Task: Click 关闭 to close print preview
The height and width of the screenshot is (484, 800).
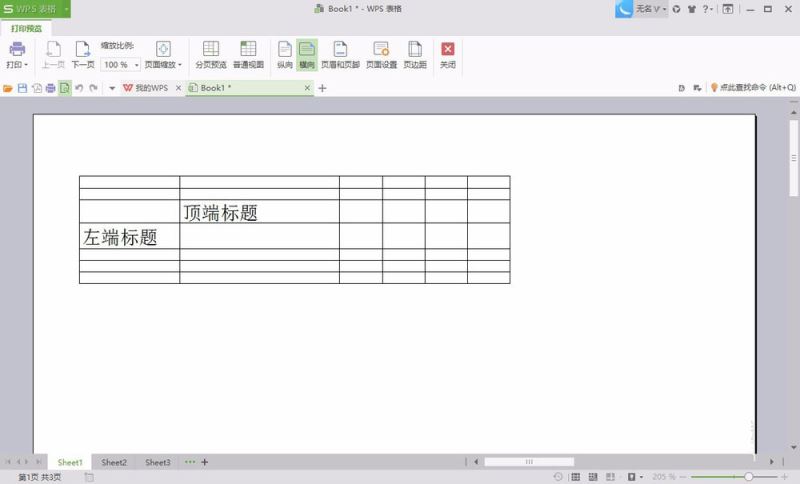Action: tap(447, 55)
